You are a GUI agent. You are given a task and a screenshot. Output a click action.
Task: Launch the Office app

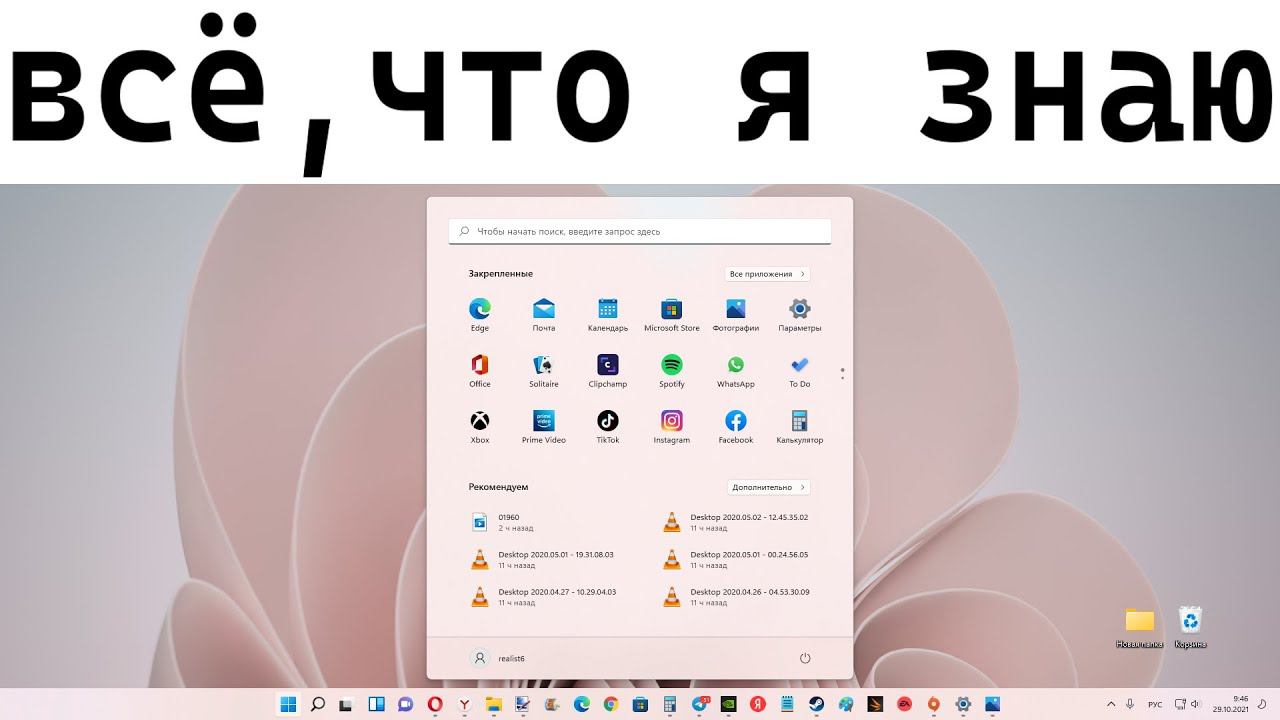click(x=480, y=370)
